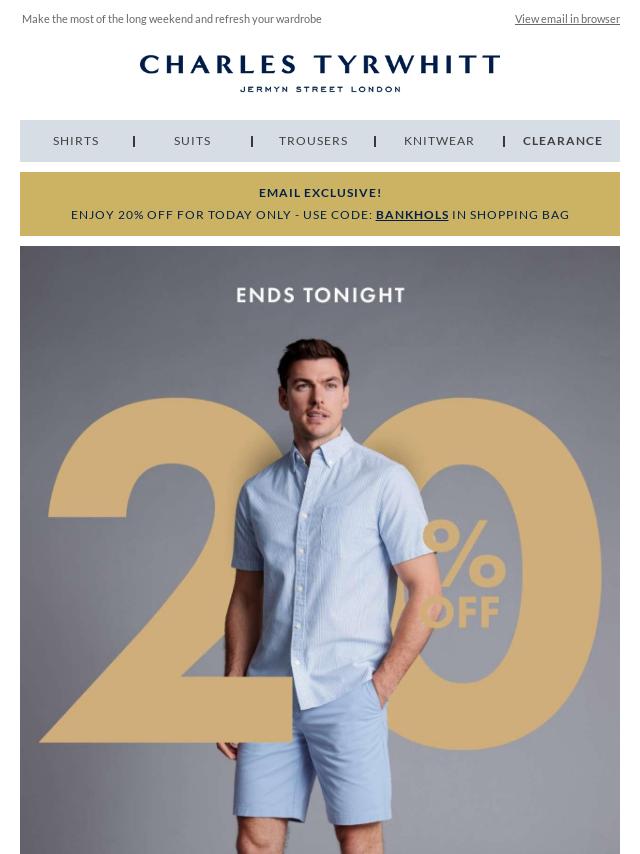This screenshot has width=640, height=854.
Task: Click the gold % OFF graphic
Action: click(x=463, y=575)
